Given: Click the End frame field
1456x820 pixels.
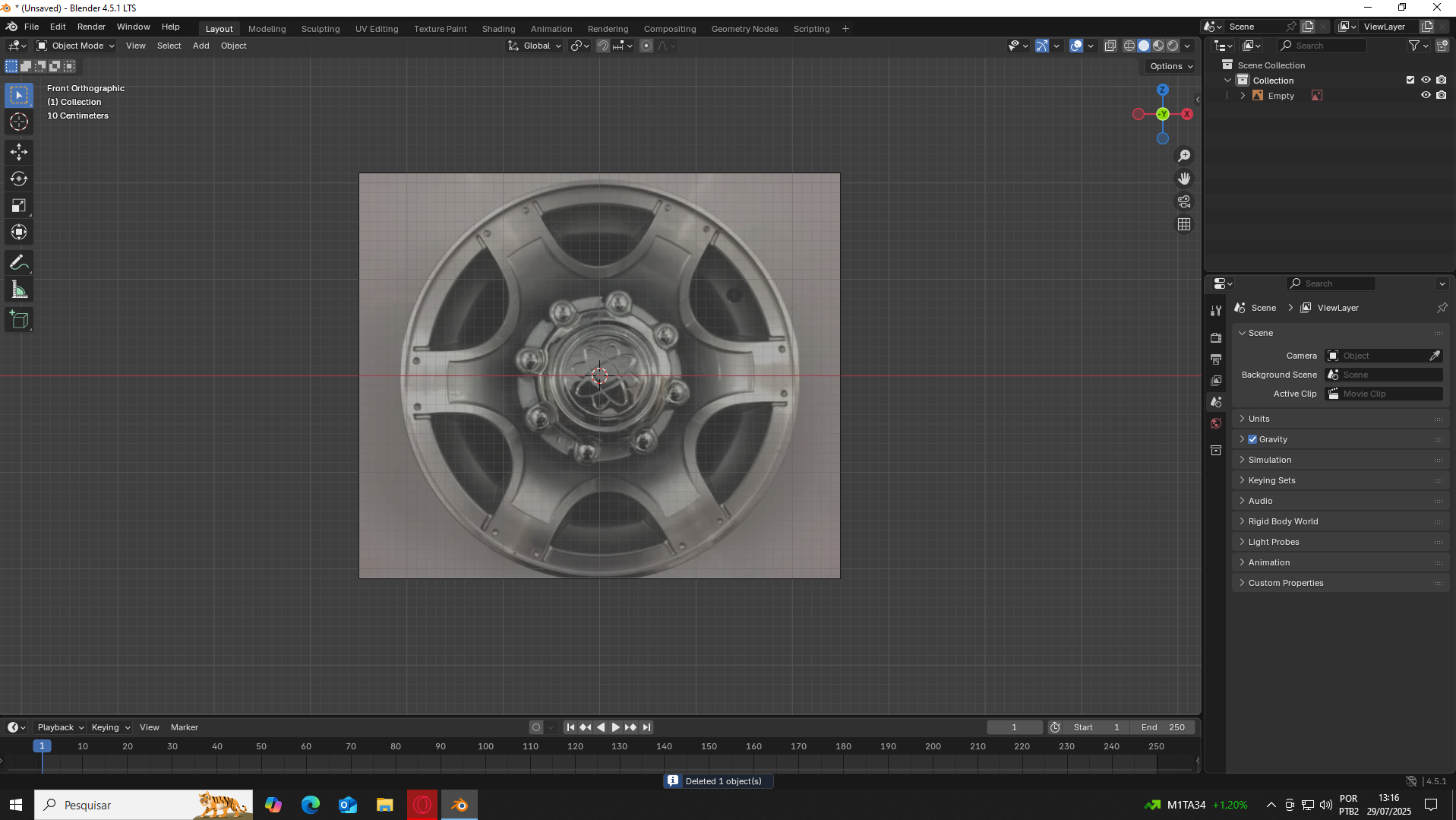Looking at the screenshot, I should pyautogui.click(x=1163, y=727).
